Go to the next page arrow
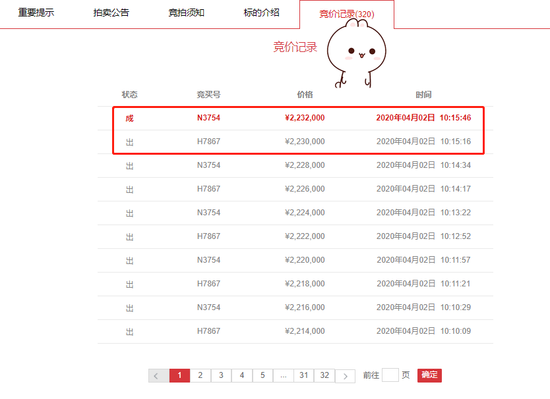 pos(346,376)
